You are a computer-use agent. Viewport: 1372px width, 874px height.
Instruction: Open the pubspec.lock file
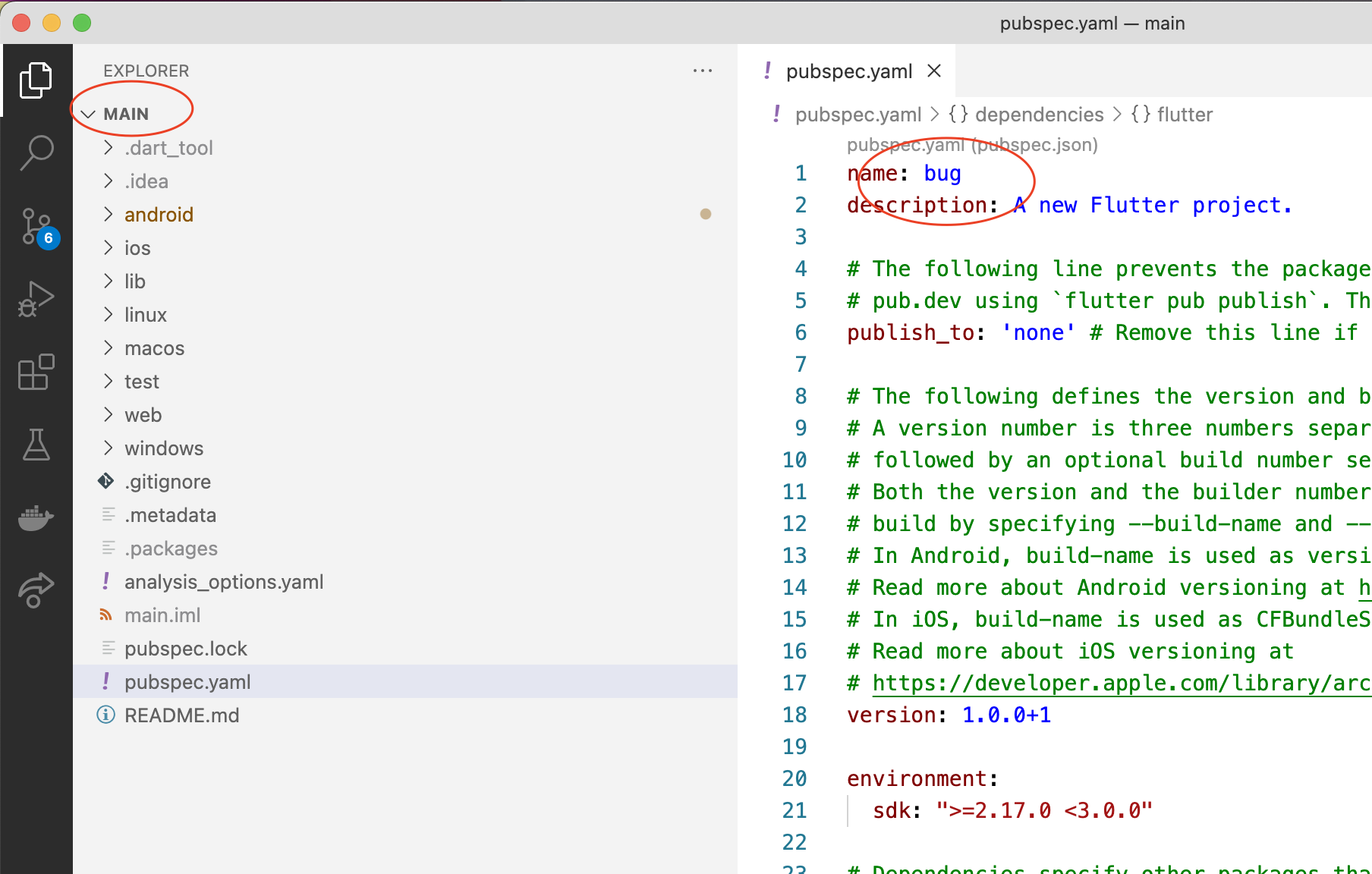tap(405, 649)
